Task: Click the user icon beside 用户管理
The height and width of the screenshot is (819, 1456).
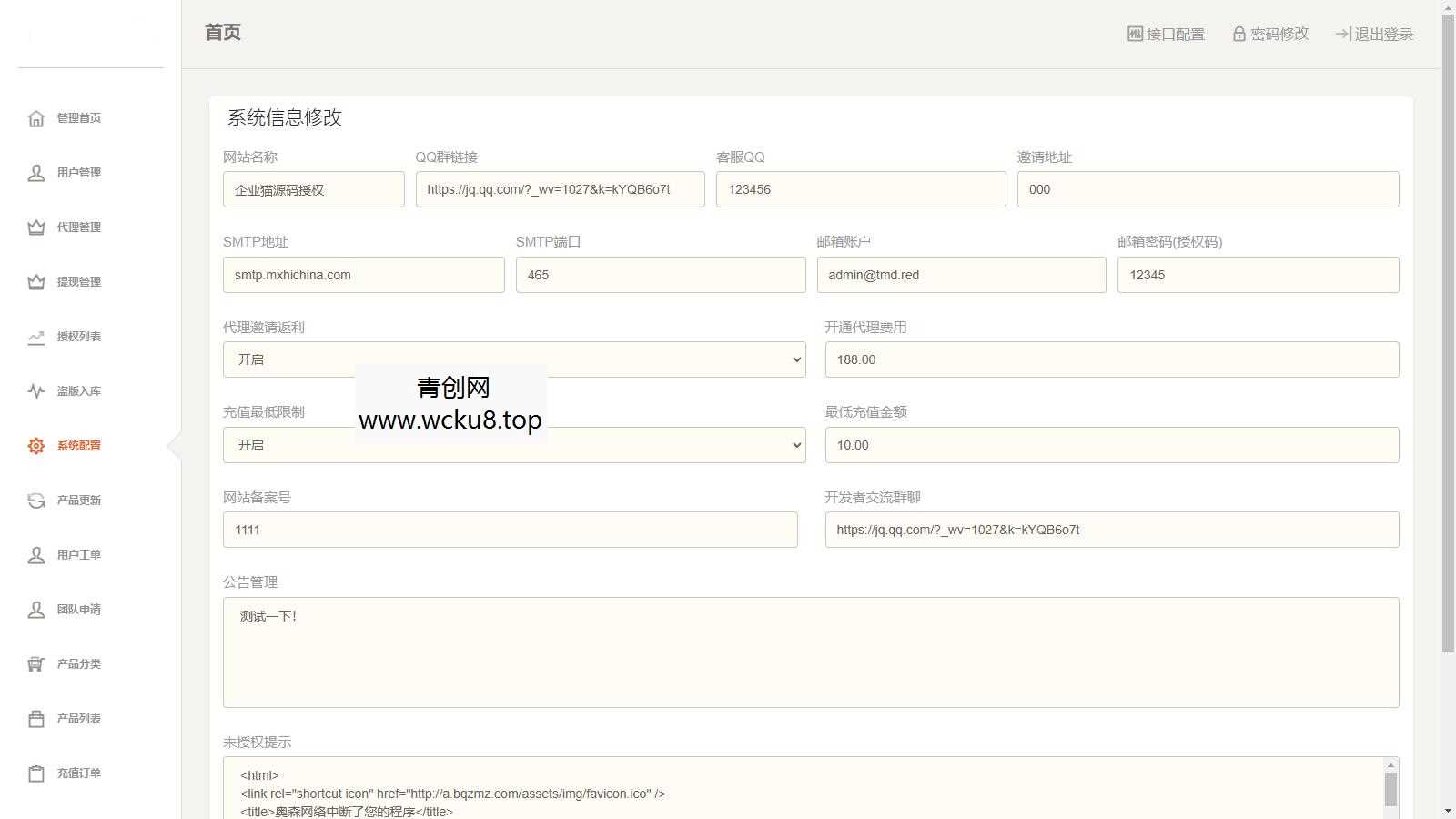Action: (x=36, y=173)
